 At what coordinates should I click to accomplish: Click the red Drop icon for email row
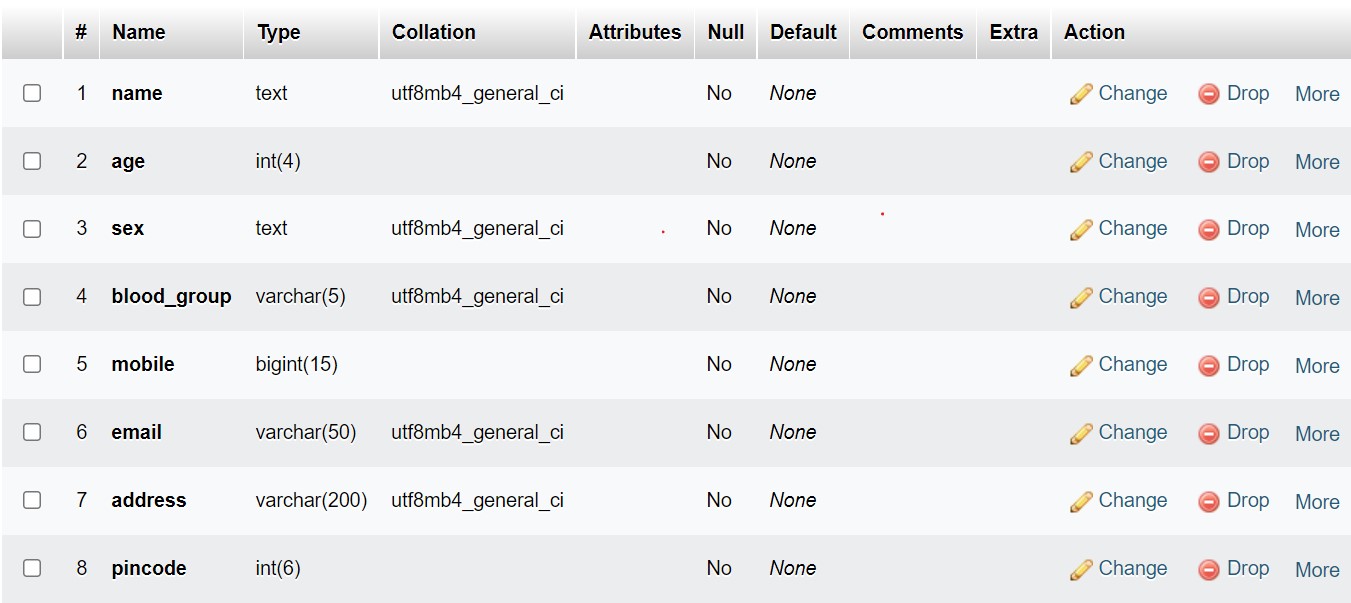coord(1209,434)
